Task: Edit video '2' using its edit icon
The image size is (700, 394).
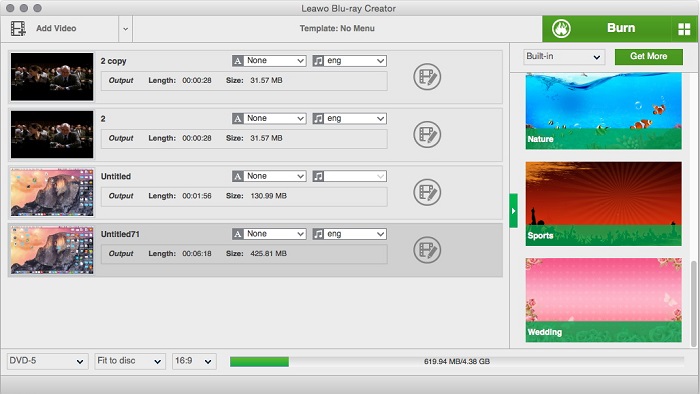Action: 427,134
